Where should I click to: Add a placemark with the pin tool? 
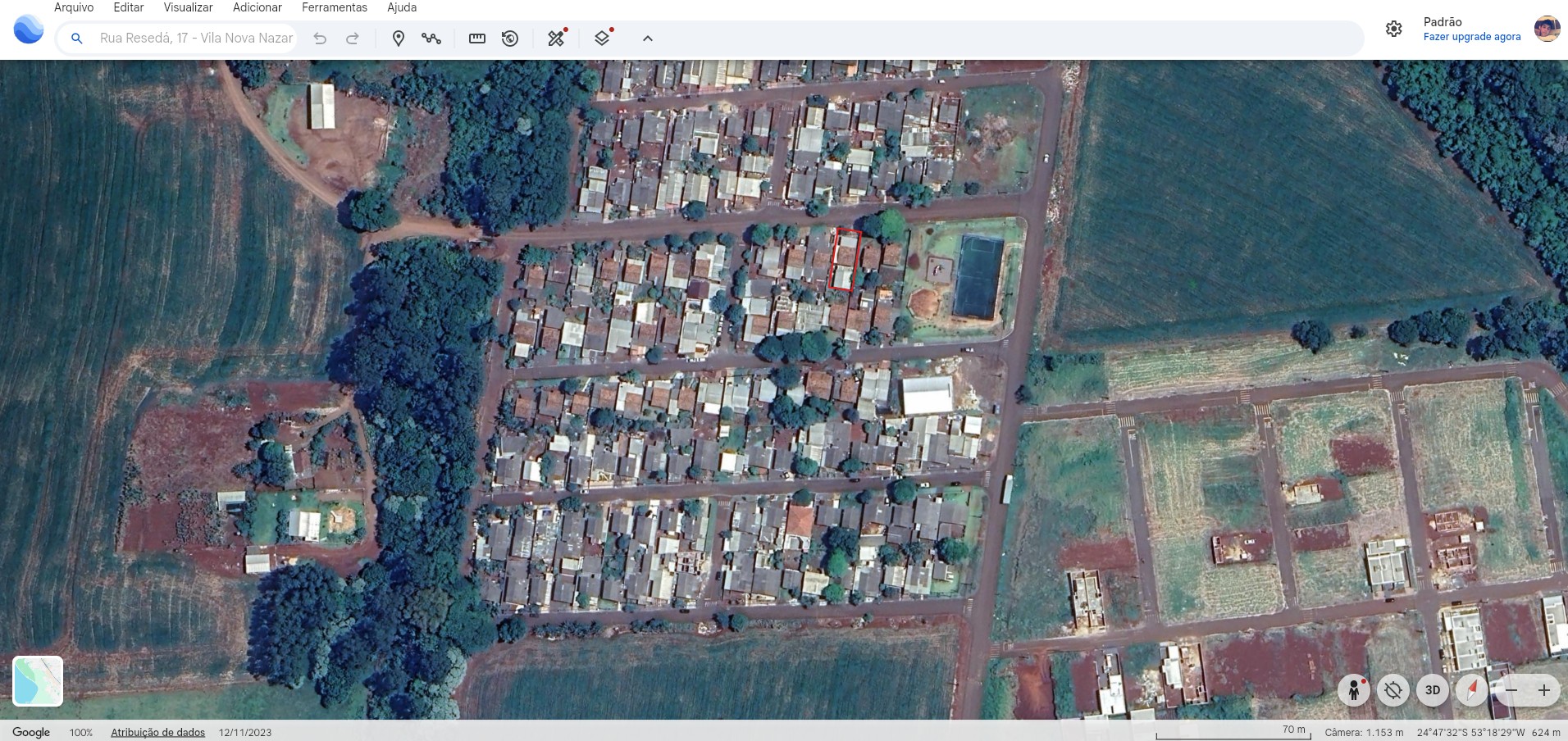(x=399, y=39)
